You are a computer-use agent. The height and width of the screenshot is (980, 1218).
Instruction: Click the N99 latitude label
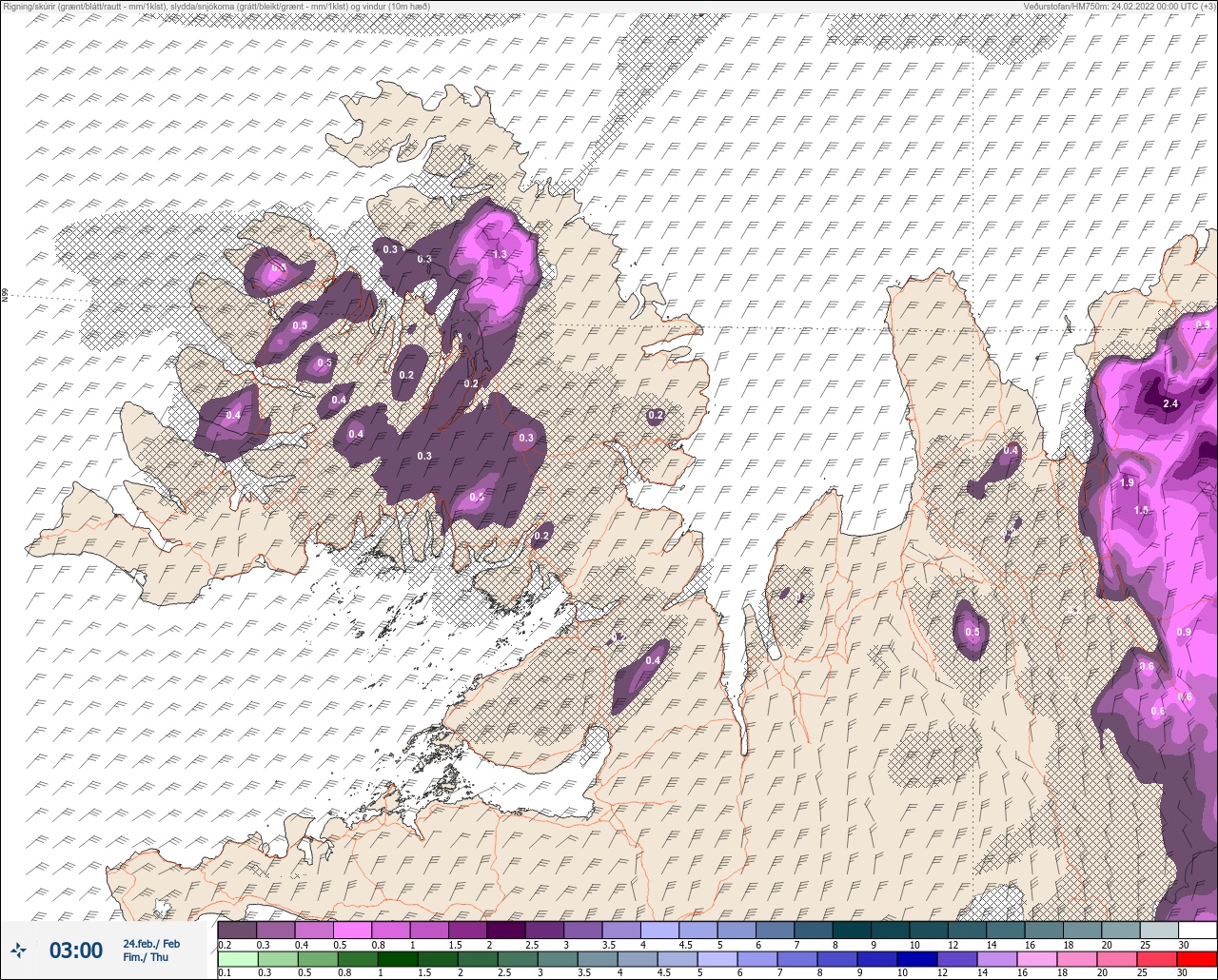(5, 296)
